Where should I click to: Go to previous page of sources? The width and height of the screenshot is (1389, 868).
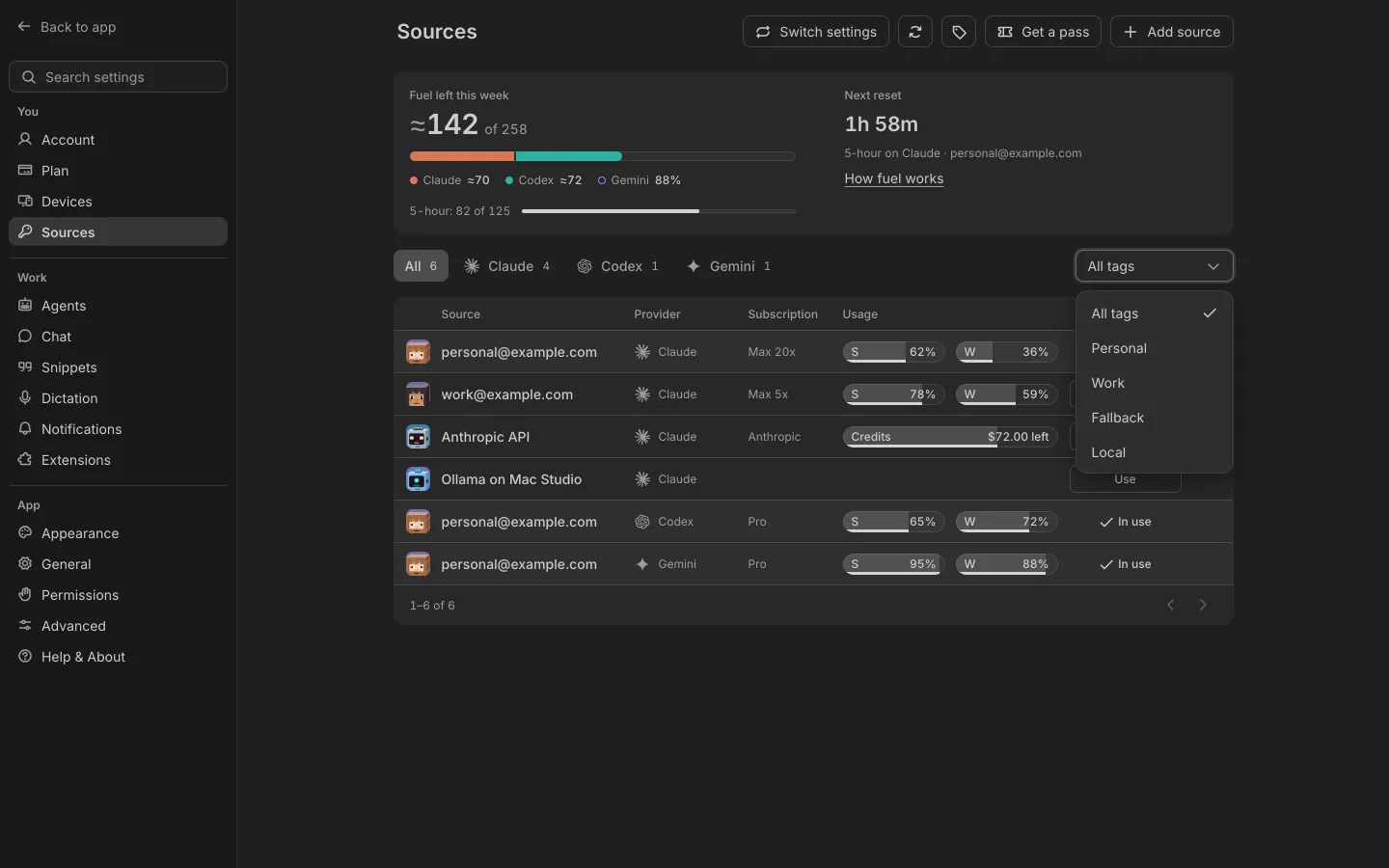[x=1171, y=605]
